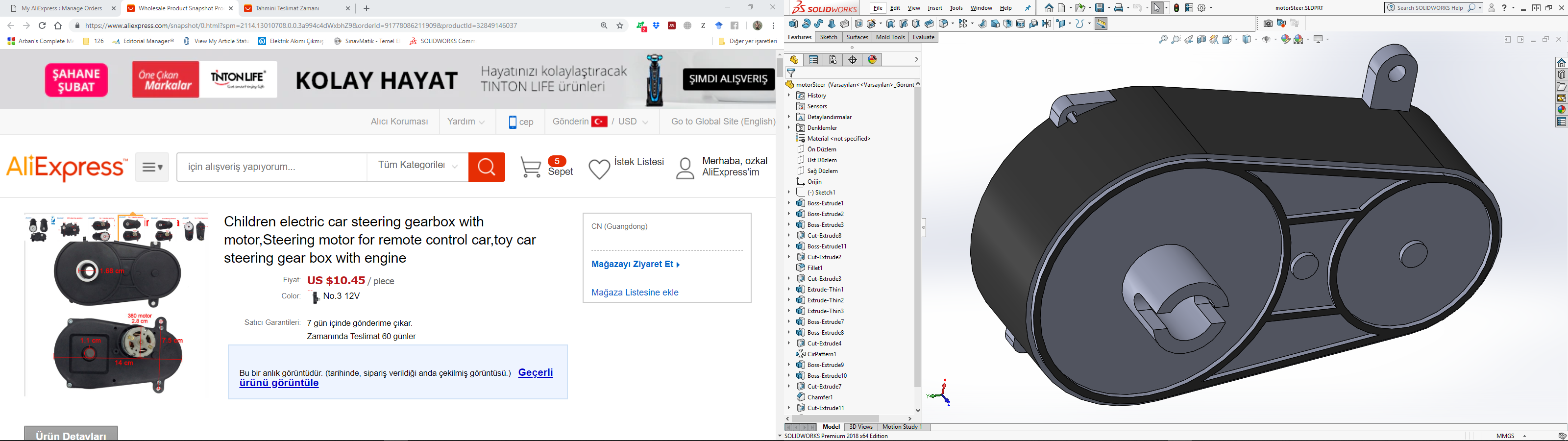The height and width of the screenshot is (441, 1568).
Task: Select the Extruded Boss/Base tool in SolidWorks
Action: pyautogui.click(x=793, y=24)
